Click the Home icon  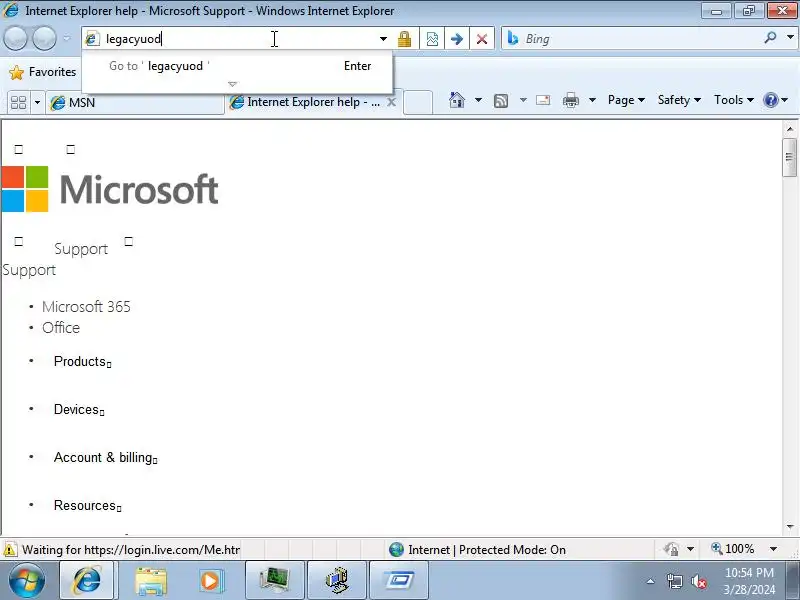(457, 100)
